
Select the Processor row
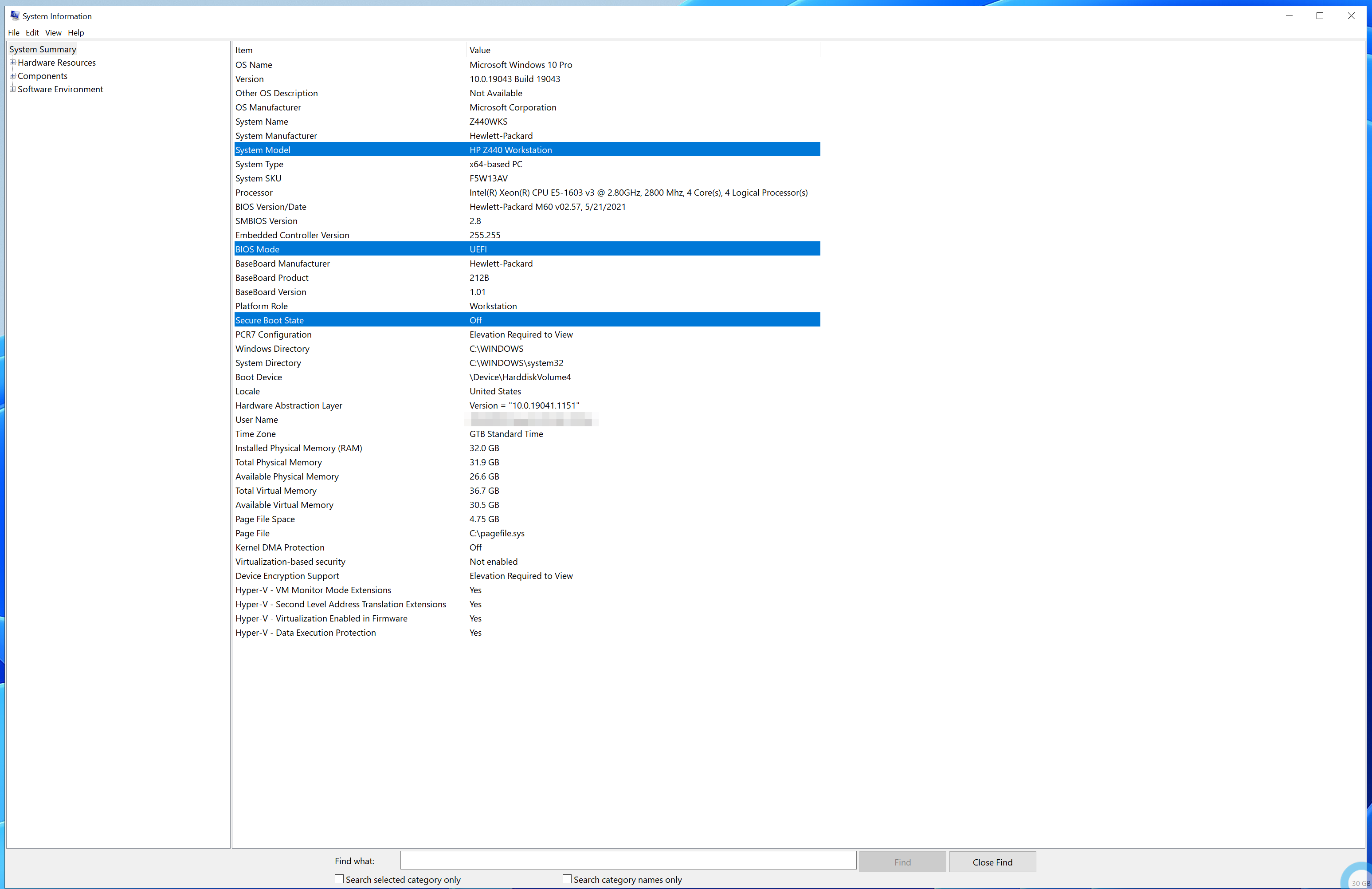(527, 193)
